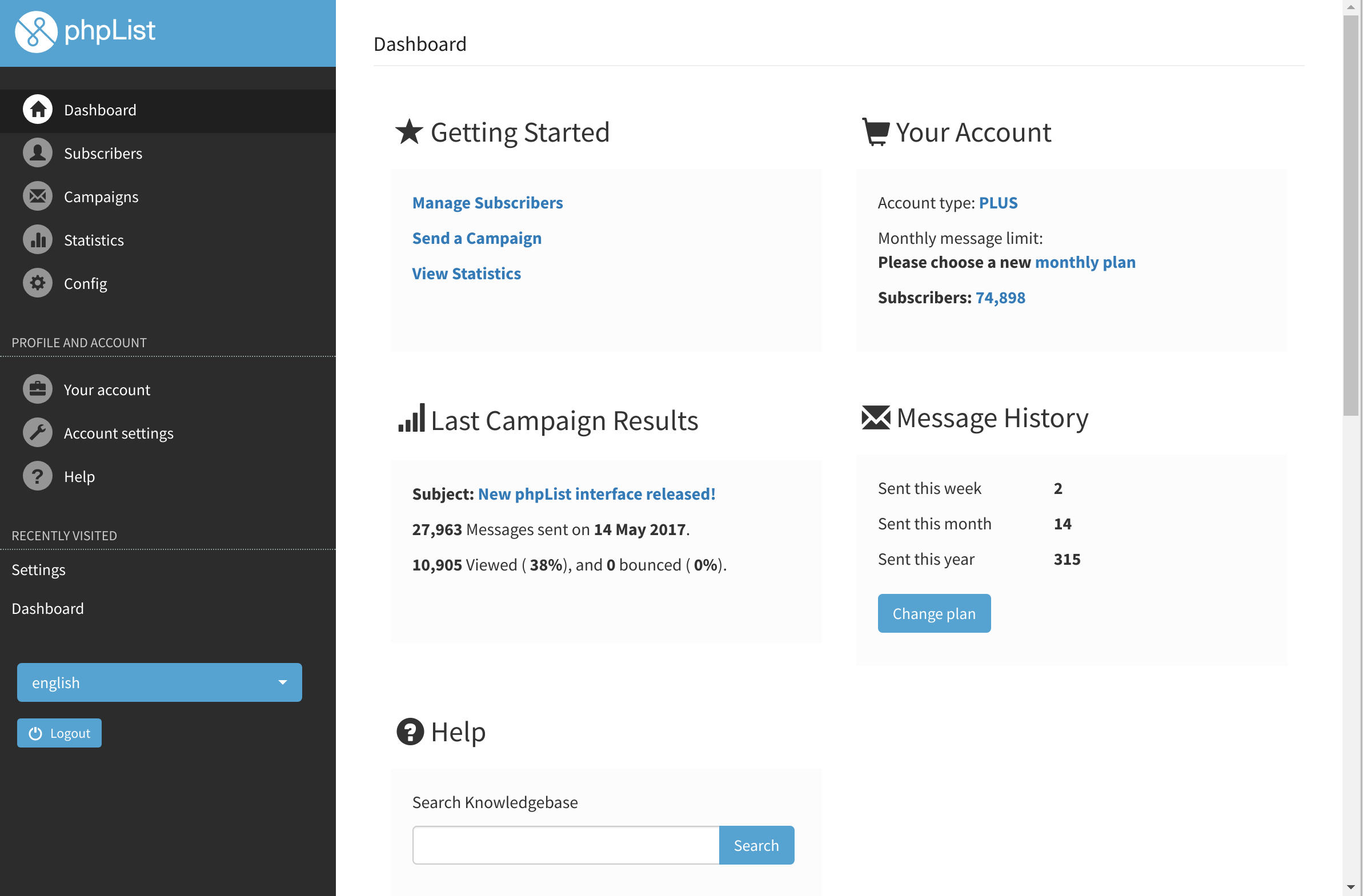Click the phpList logo

[x=85, y=31]
